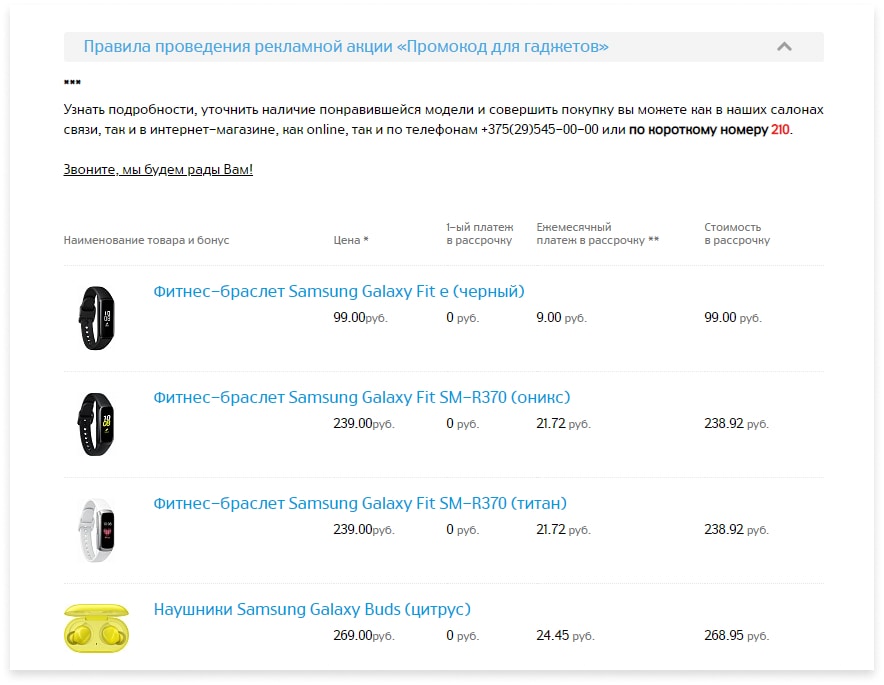884x685 pixels.
Task: Click the 24.45 руб. monthly payment for Galaxy Buds
Action: (565, 636)
